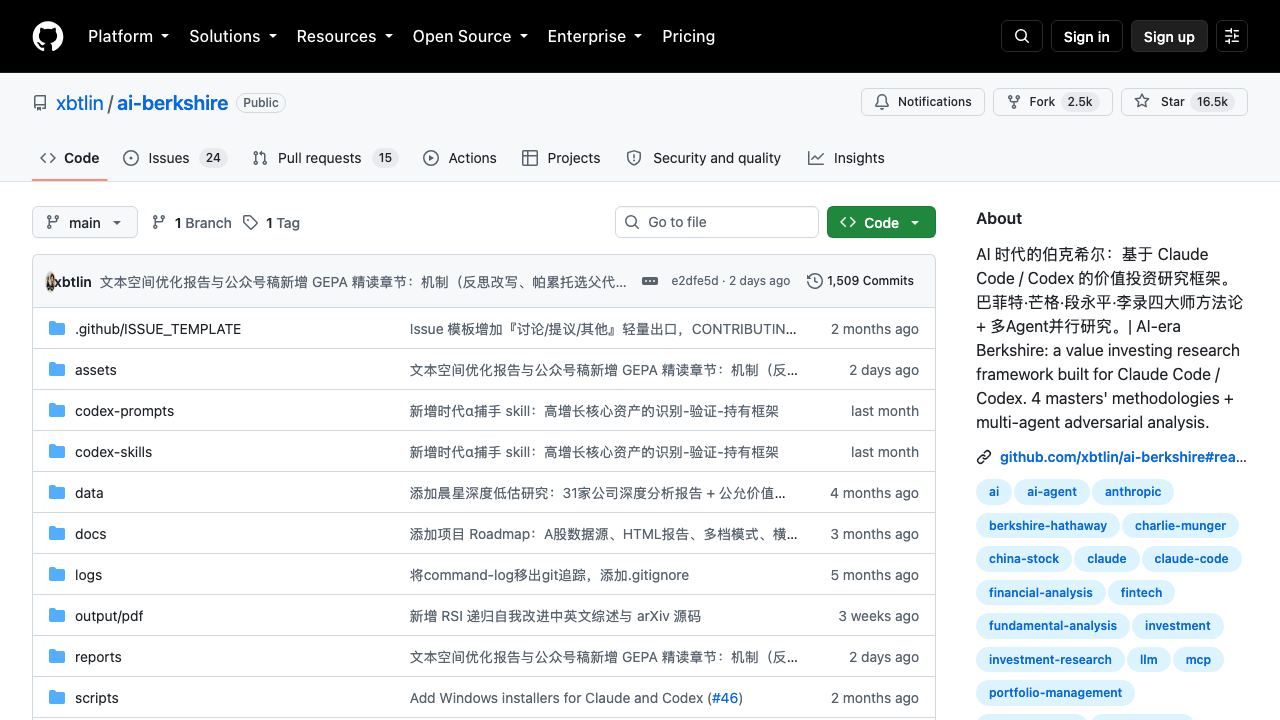1280x720 pixels.
Task: Select the charlie-munger topic tag
Action: click(x=1180, y=525)
